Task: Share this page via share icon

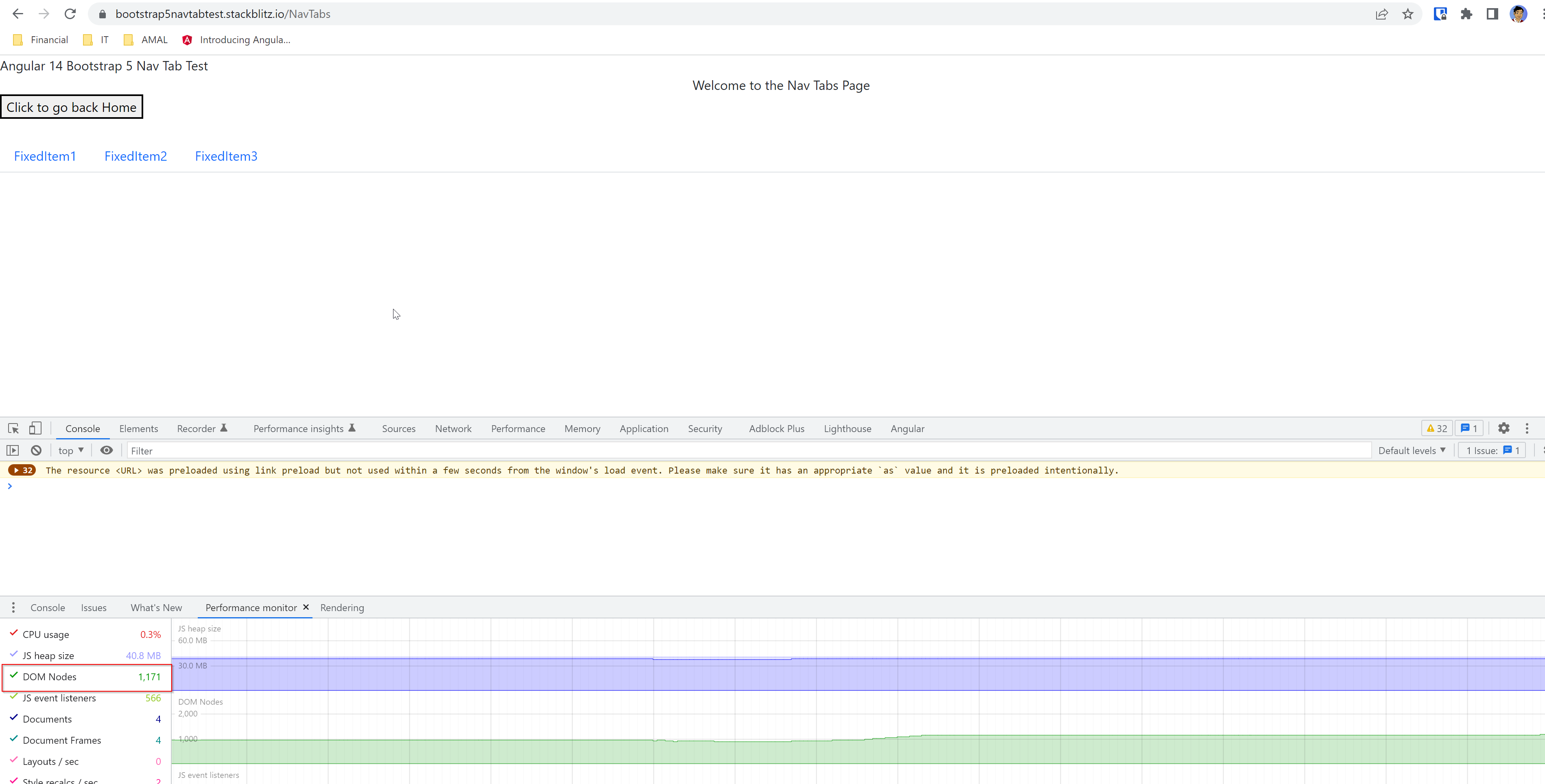Action: pos(1382,14)
